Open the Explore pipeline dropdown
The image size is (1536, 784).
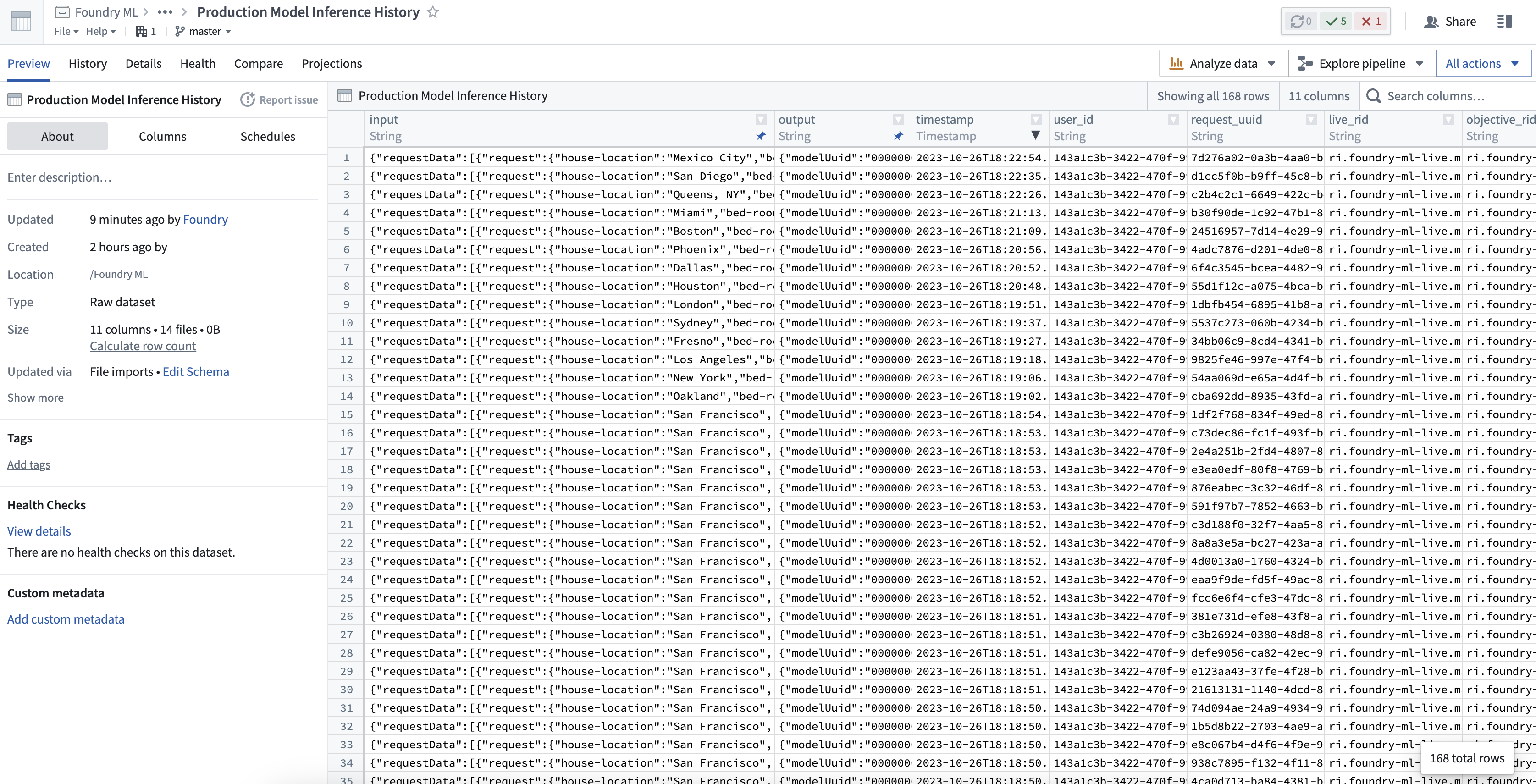point(1362,63)
